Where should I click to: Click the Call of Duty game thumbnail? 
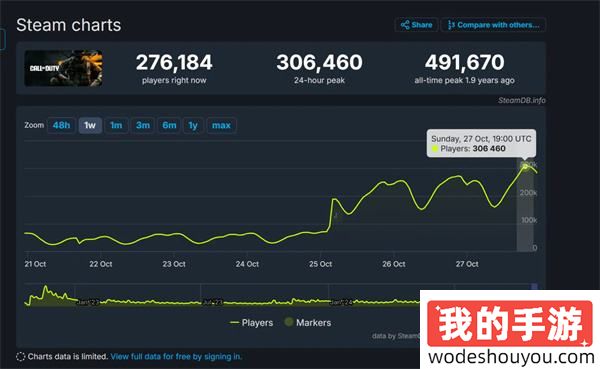[x=63, y=68]
